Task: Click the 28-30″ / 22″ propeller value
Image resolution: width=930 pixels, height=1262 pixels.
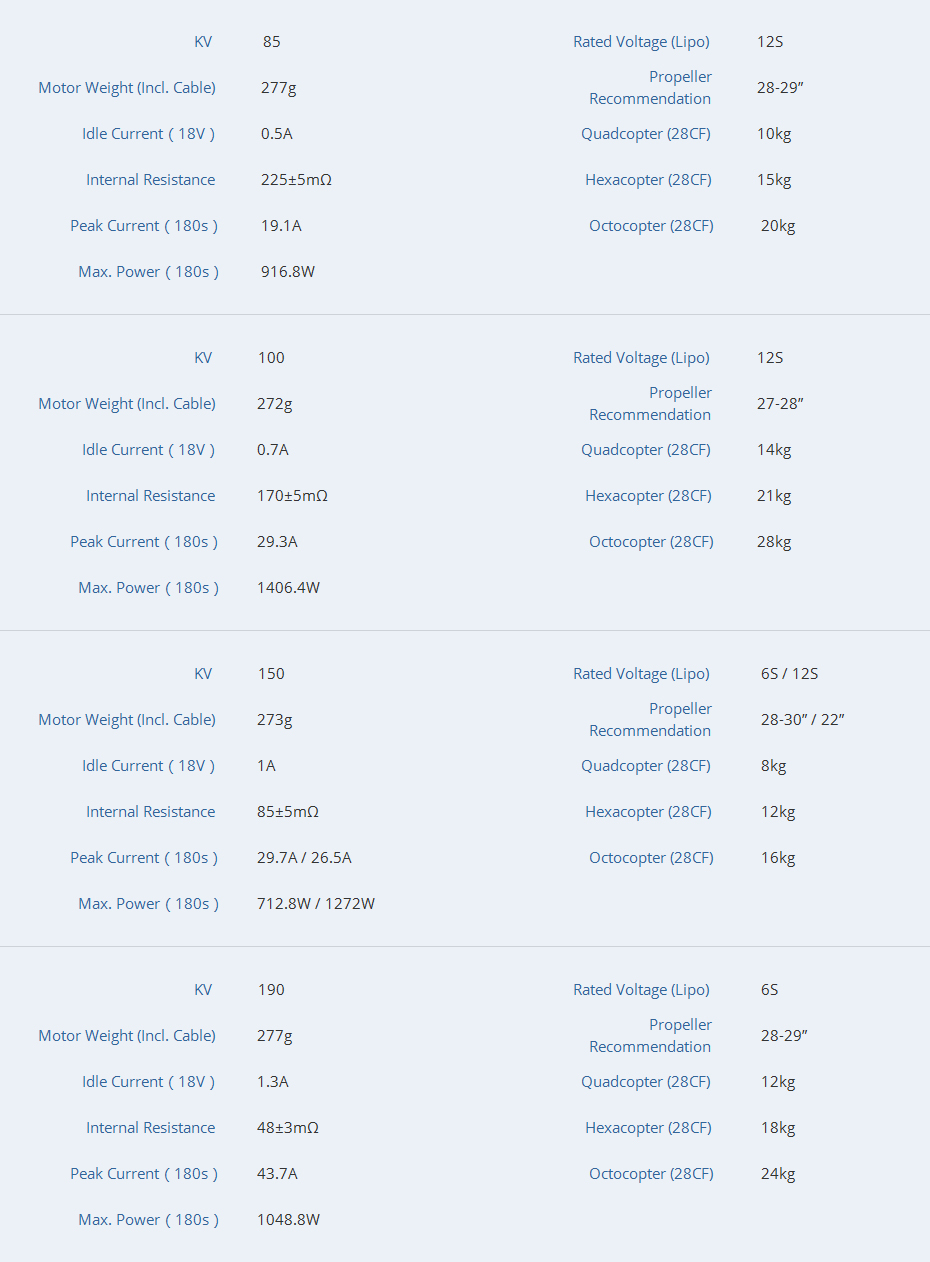Action: (803, 720)
